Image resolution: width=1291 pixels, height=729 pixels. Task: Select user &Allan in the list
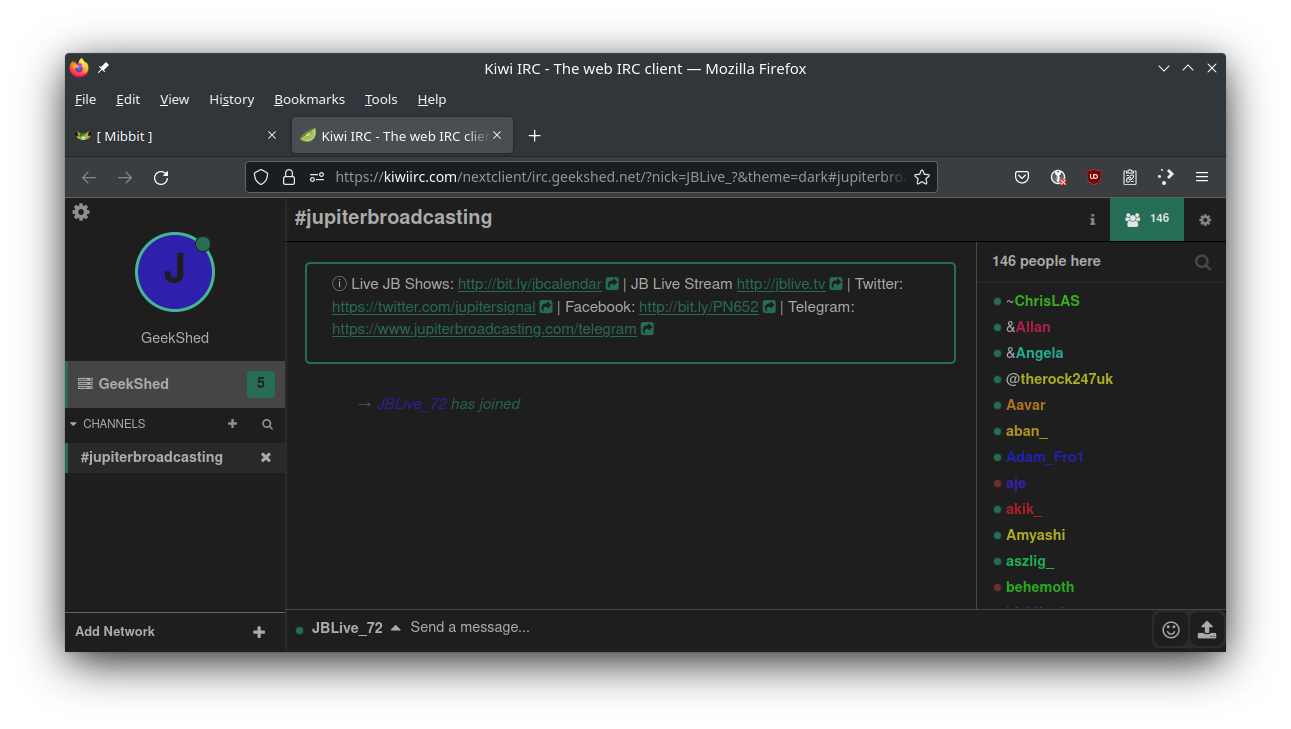pos(1028,327)
